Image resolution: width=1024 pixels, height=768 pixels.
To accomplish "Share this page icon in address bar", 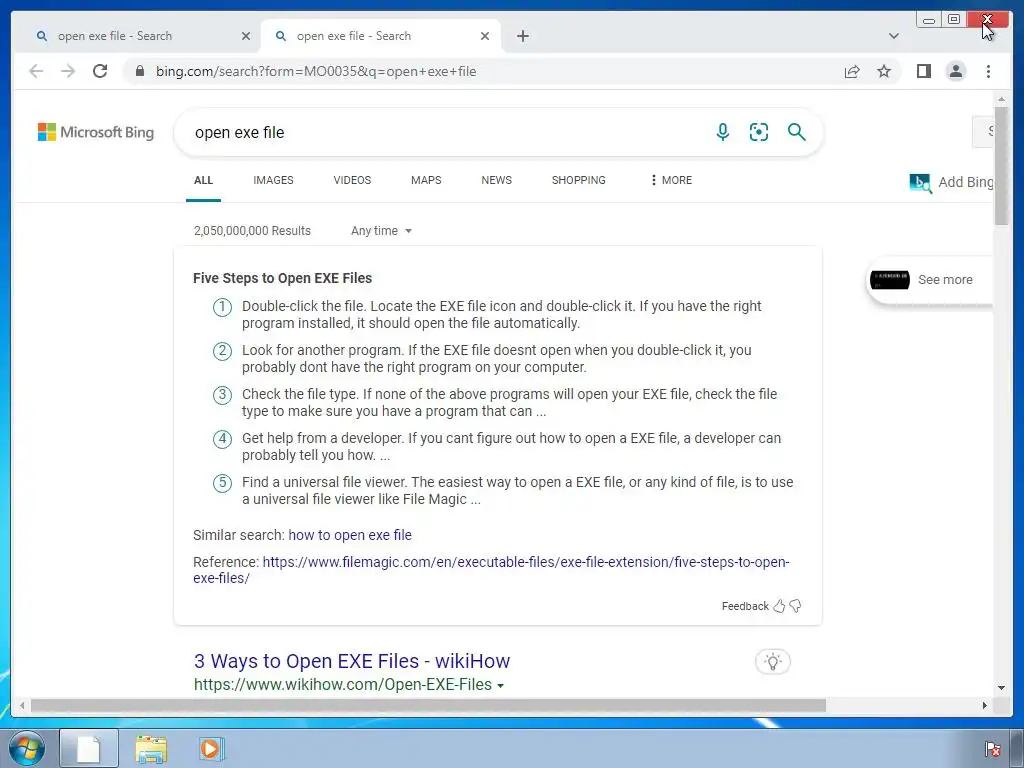I will [852, 71].
